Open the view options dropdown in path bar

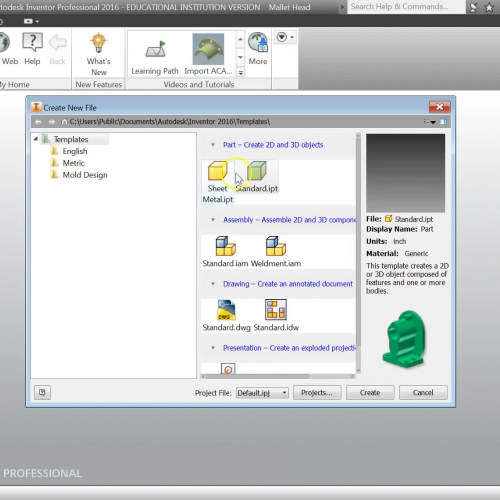(430, 122)
